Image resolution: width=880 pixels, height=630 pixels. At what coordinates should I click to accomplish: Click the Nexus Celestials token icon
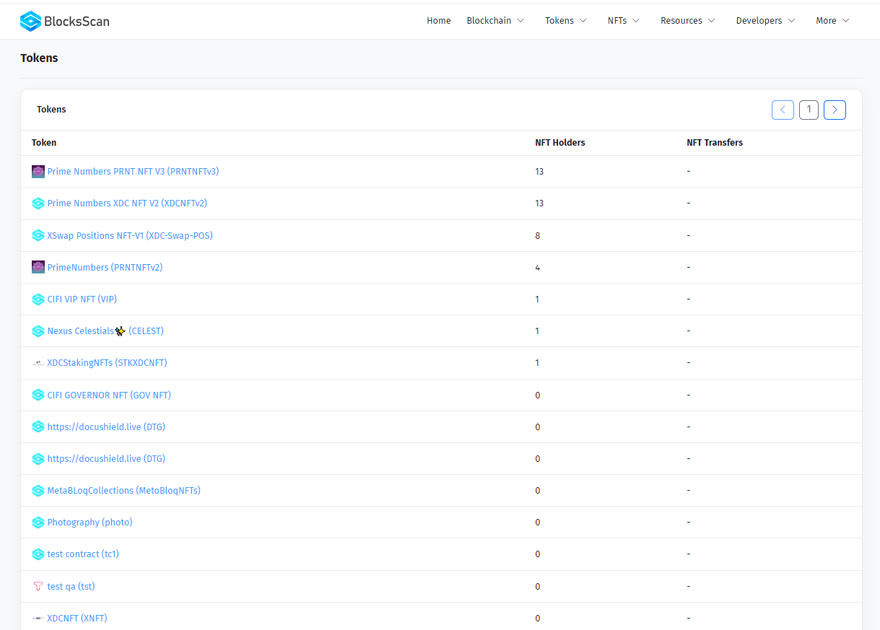(38, 331)
